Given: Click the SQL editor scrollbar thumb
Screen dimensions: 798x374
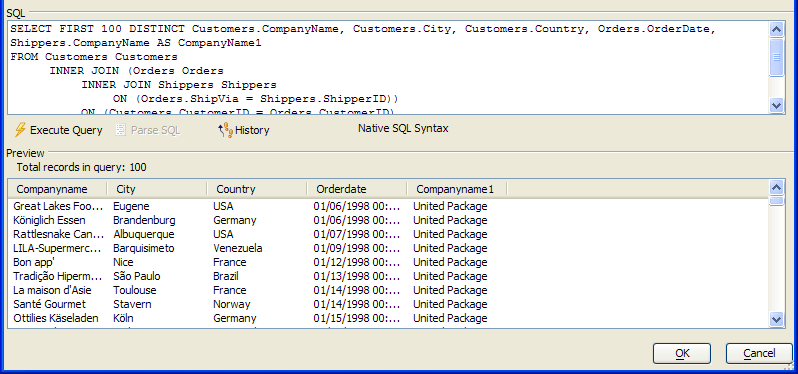Looking at the screenshot, I should tap(776, 57).
